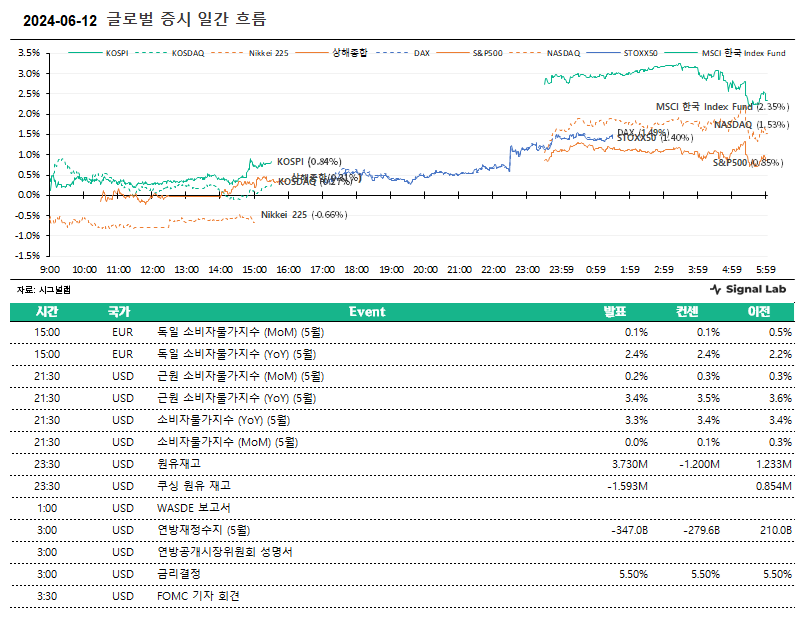This screenshot has width=805, height=621.
Task: Click the WASDE 보고서 event name
Action: click(194, 508)
